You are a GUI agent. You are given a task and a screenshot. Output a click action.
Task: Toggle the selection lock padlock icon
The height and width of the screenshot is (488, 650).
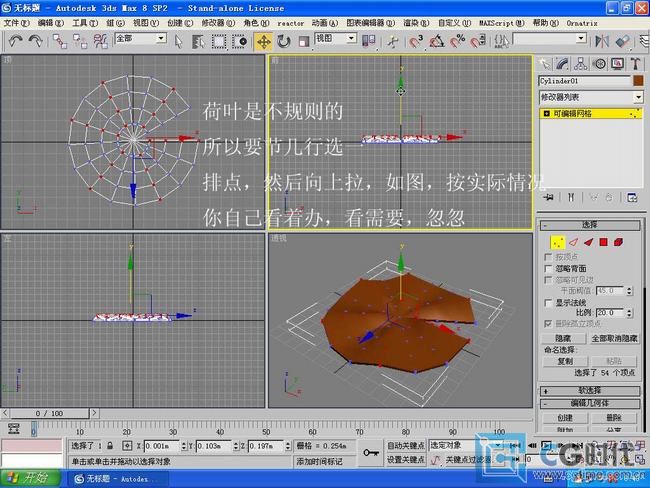pos(110,446)
